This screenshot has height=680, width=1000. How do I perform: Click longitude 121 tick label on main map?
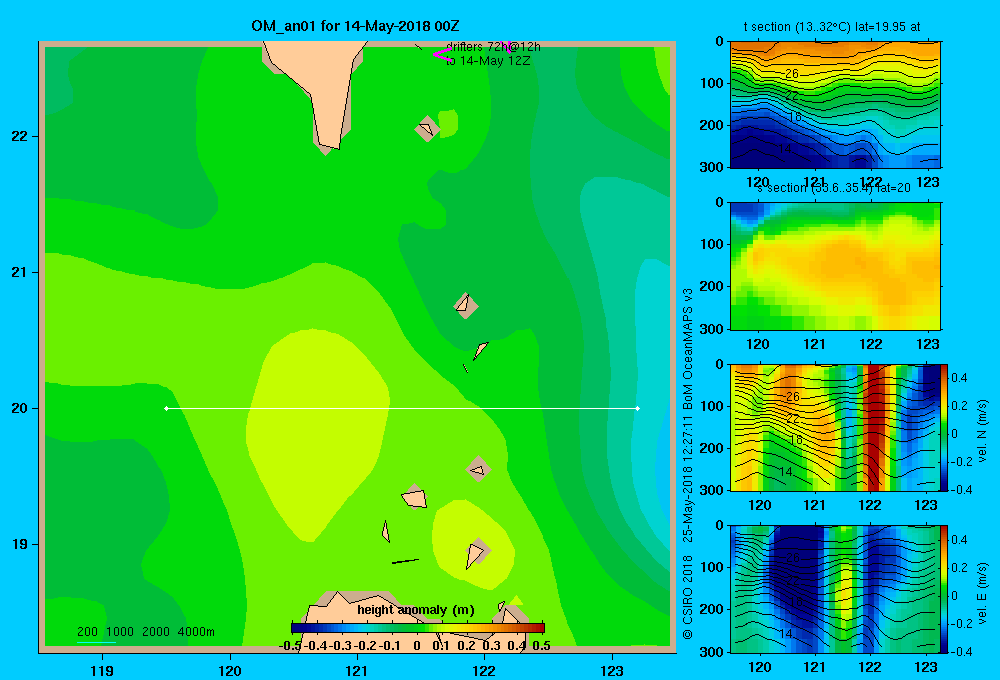coord(357,670)
